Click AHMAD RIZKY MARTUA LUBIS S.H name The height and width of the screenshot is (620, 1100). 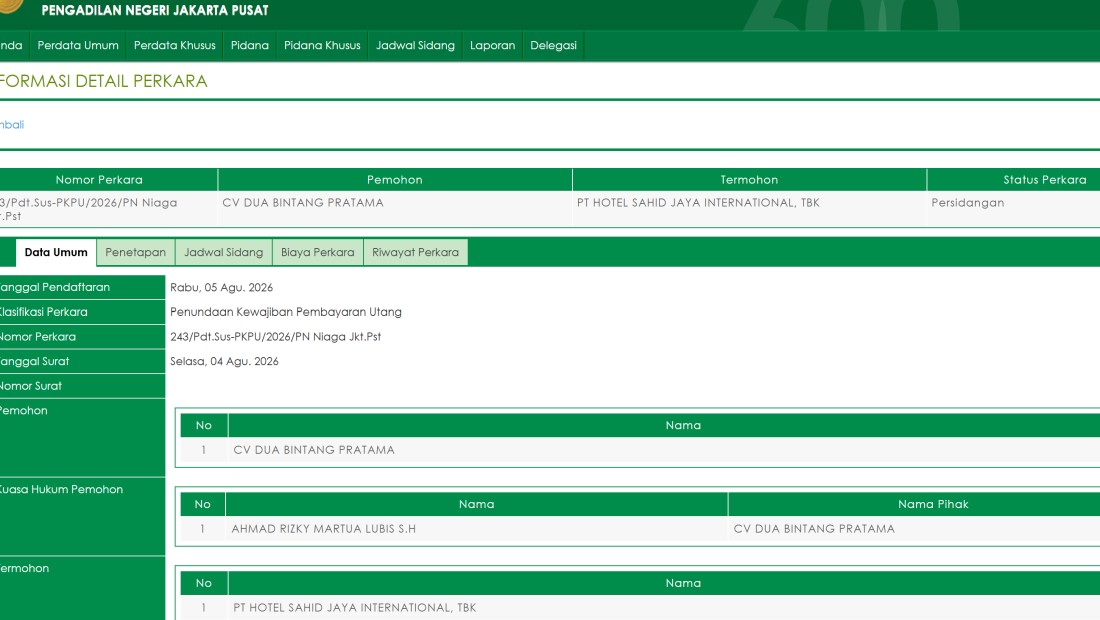pos(323,529)
